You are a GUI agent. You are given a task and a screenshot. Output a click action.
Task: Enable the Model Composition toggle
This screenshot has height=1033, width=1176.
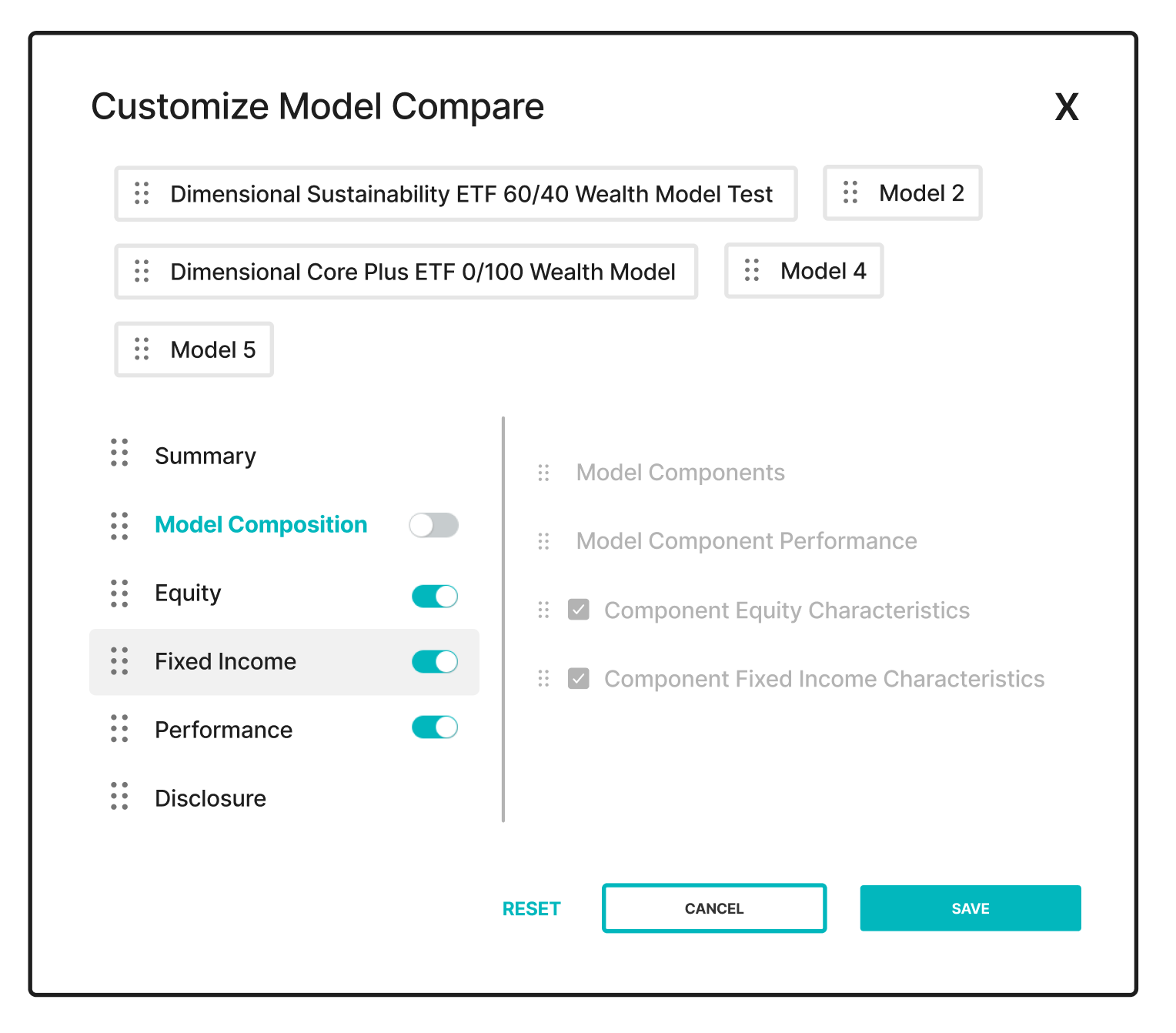[x=434, y=526]
